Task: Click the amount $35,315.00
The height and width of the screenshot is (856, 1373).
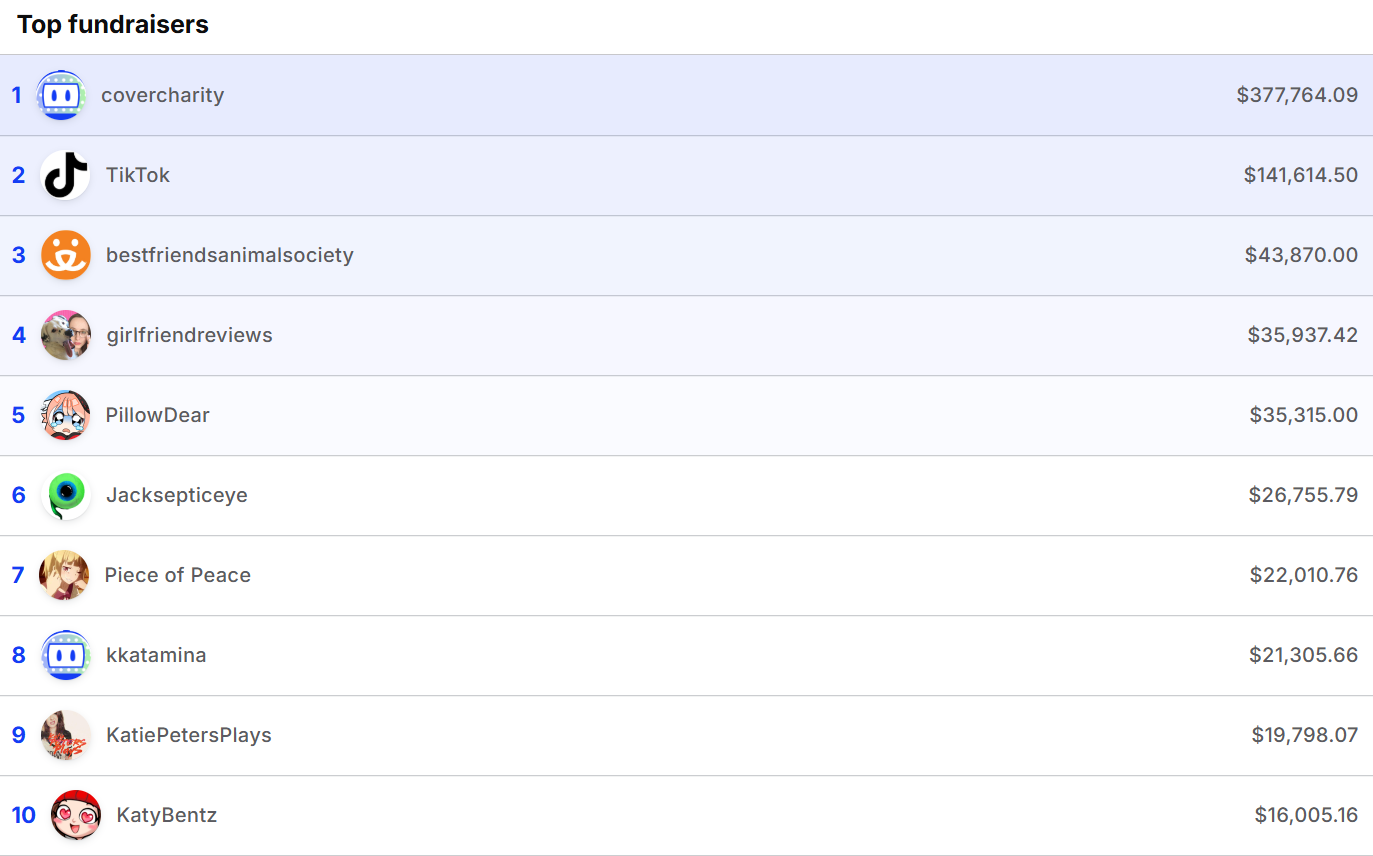Action: pos(1304,415)
